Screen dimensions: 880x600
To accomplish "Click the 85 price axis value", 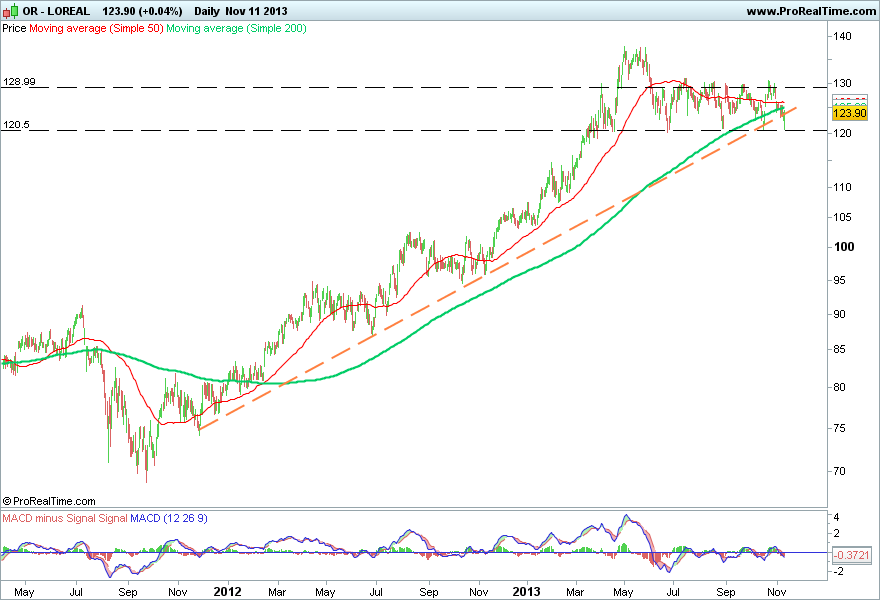I will [x=839, y=349].
